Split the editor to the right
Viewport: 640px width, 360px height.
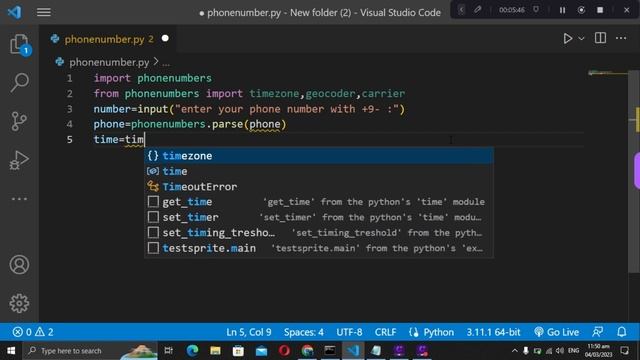600,38
